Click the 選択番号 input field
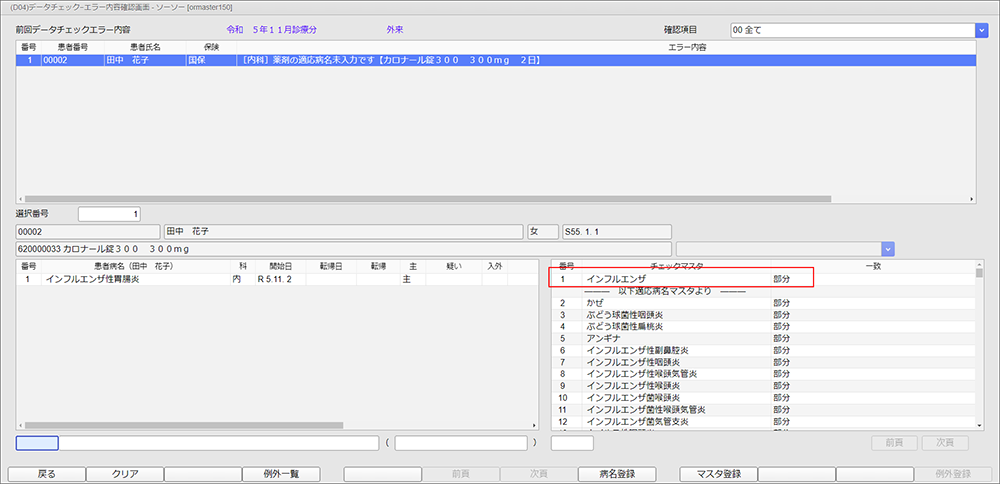The image size is (1000, 484). pos(108,214)
